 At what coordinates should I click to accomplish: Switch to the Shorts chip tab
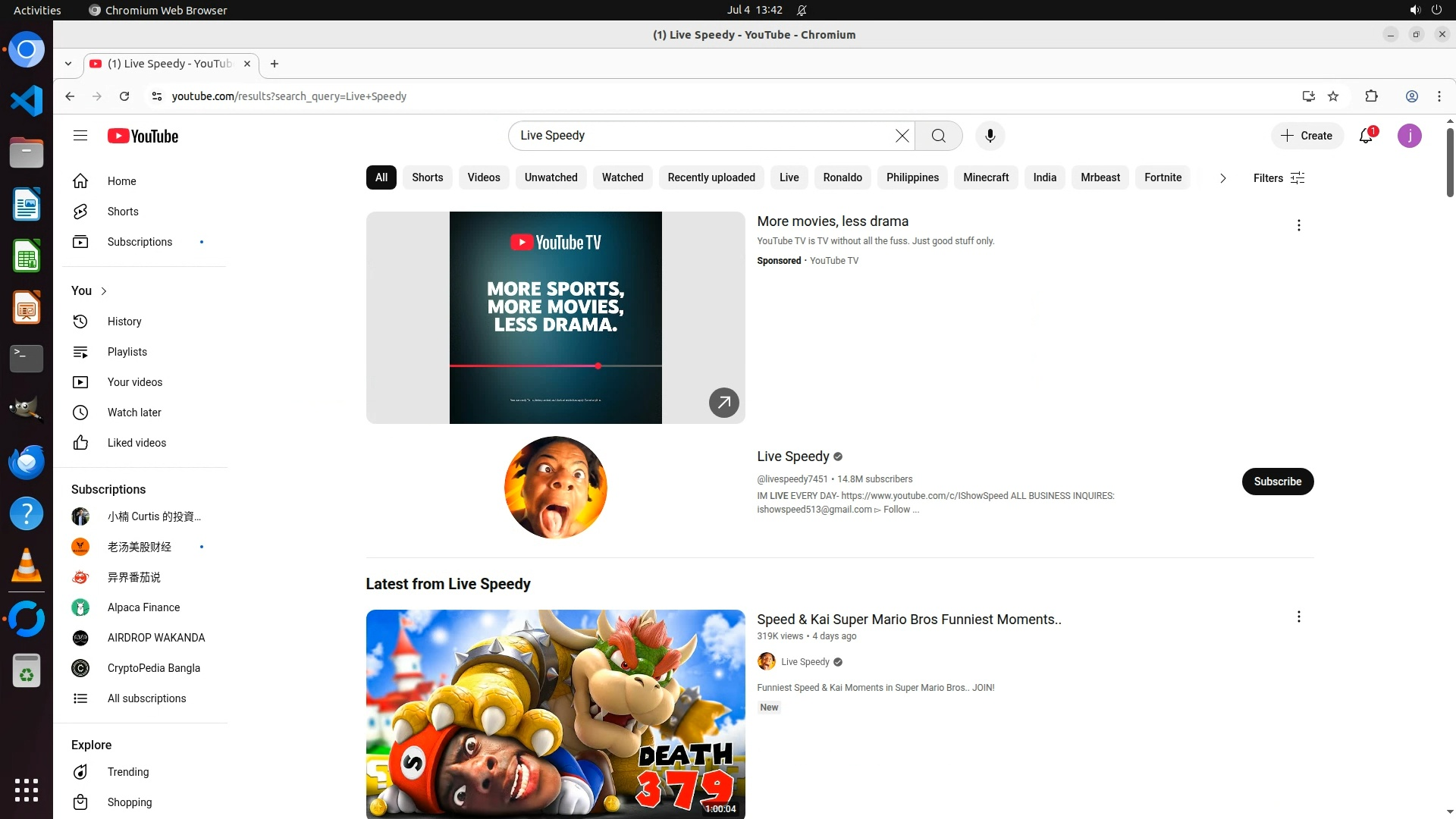point(427,177)
